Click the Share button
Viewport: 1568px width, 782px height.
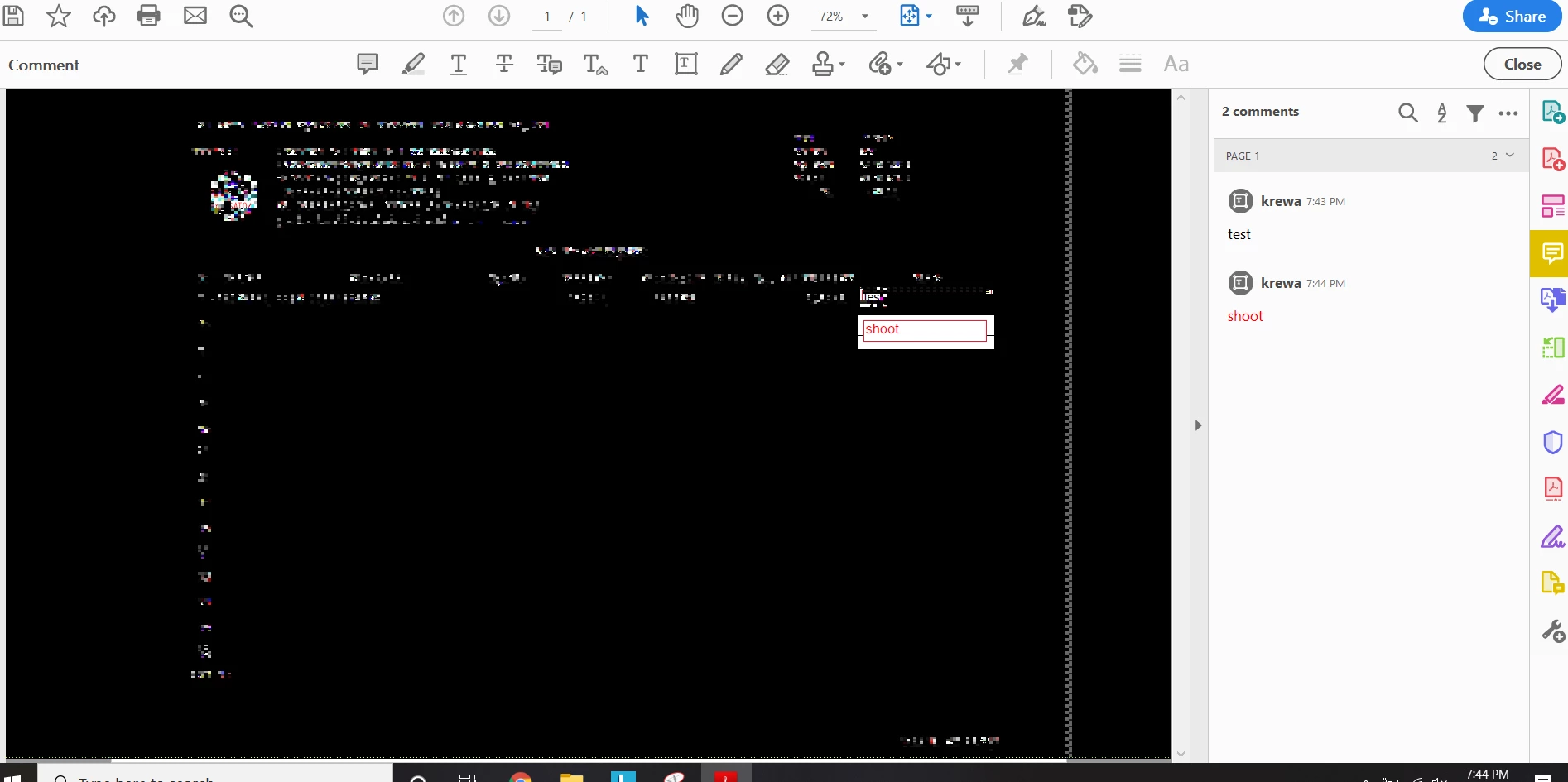pos(1513,17)
